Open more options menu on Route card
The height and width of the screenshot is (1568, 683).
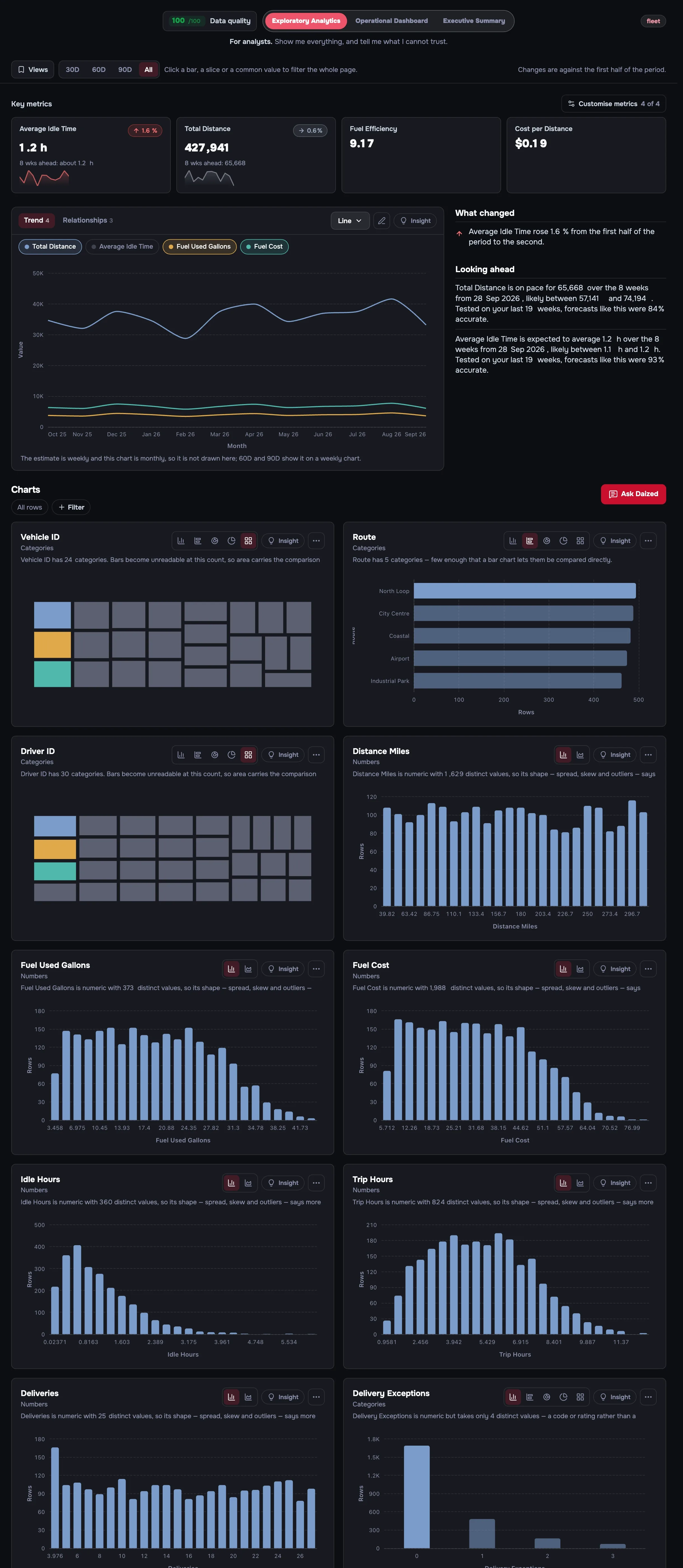pos(648,540)
